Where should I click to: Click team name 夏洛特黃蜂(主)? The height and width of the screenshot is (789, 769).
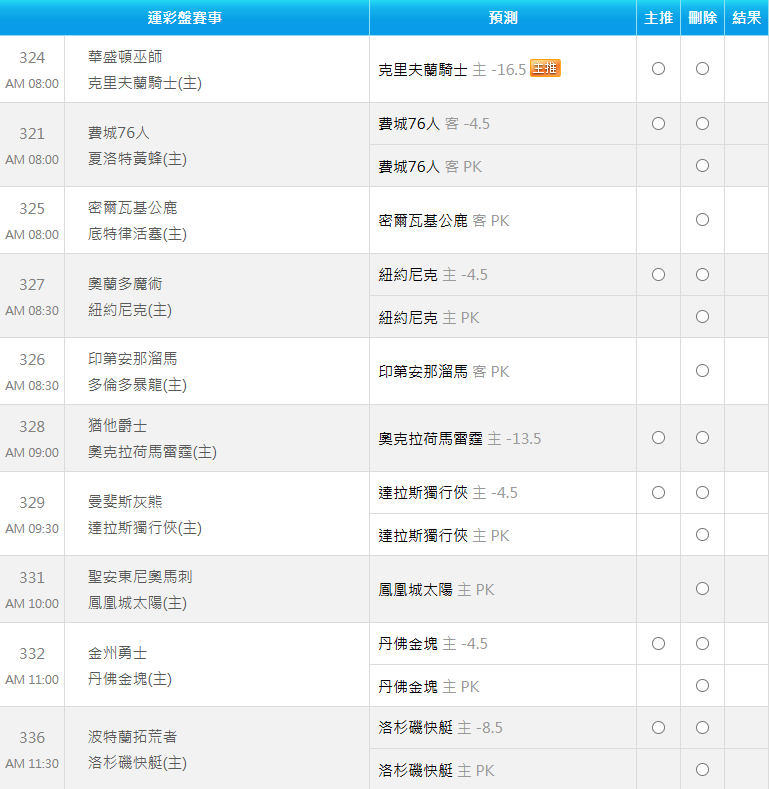click(x=137, y=159)
